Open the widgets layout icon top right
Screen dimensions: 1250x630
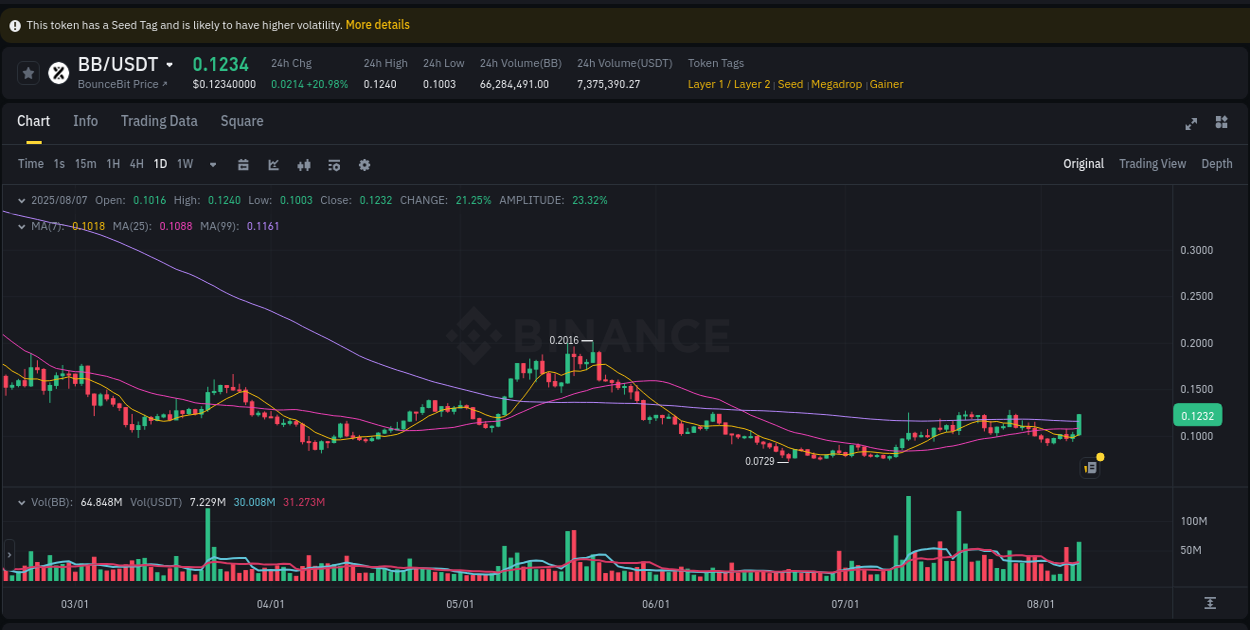coord(1221,124)
